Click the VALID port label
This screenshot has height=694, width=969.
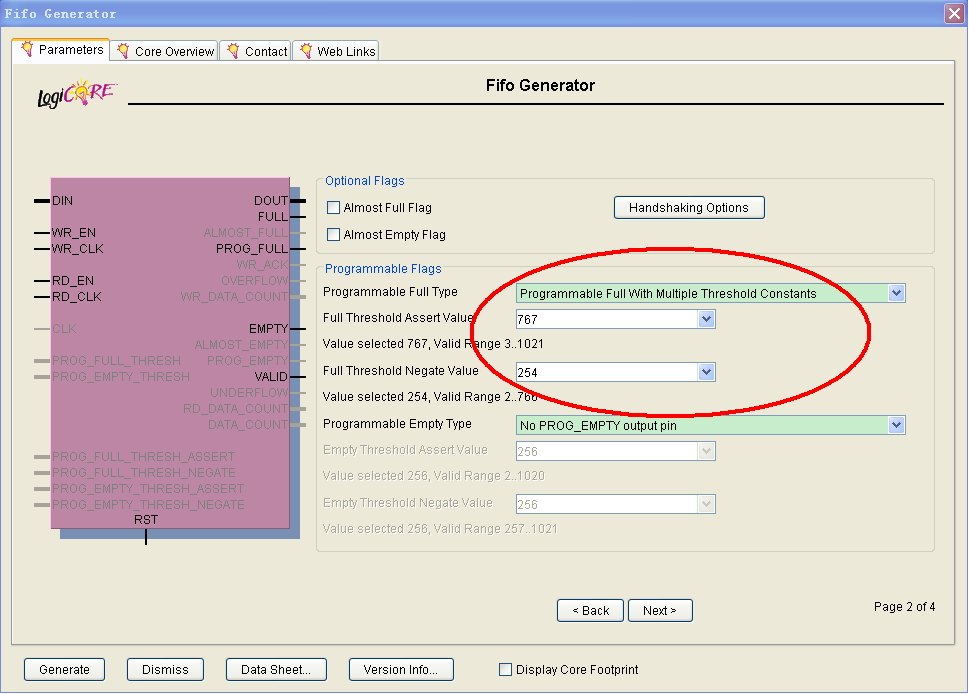[271, 377]
